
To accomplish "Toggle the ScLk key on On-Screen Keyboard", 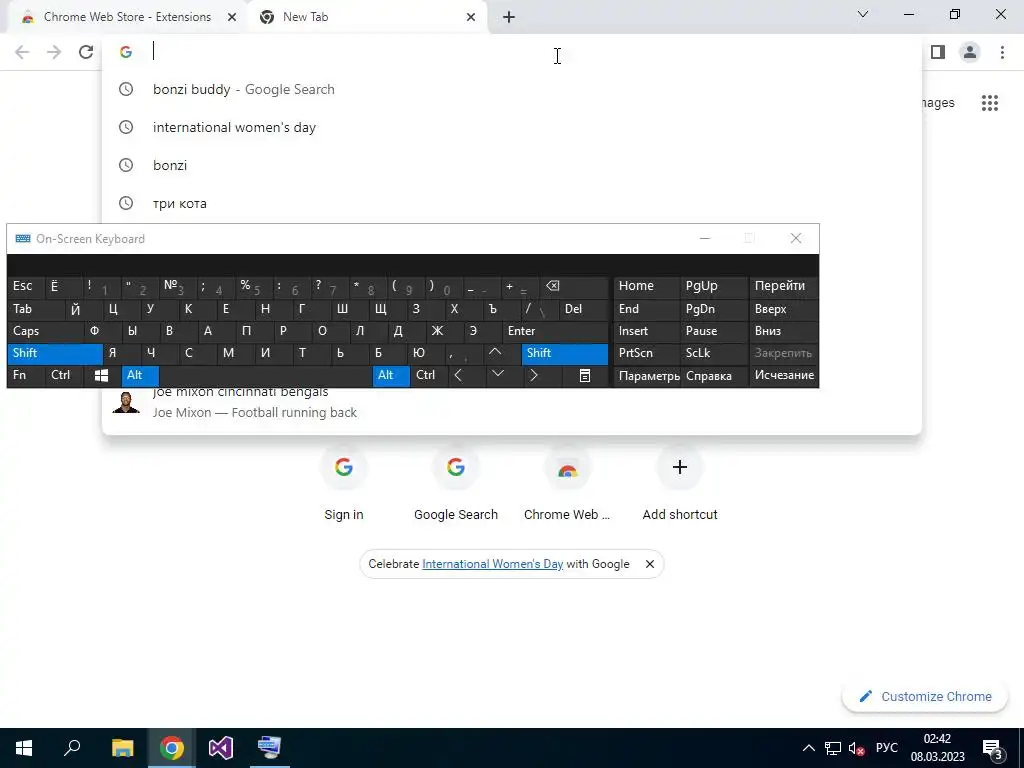I will (714, 353).
